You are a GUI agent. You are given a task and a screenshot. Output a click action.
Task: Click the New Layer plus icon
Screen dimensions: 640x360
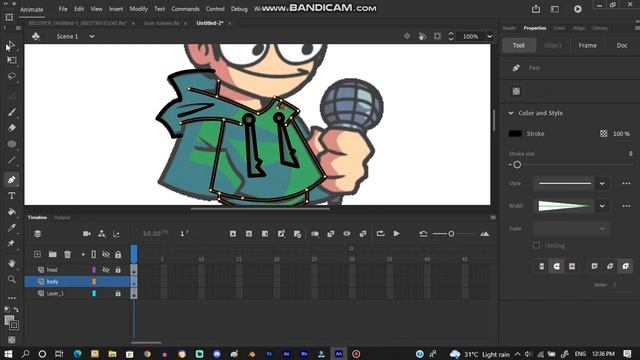pos(37,254)
